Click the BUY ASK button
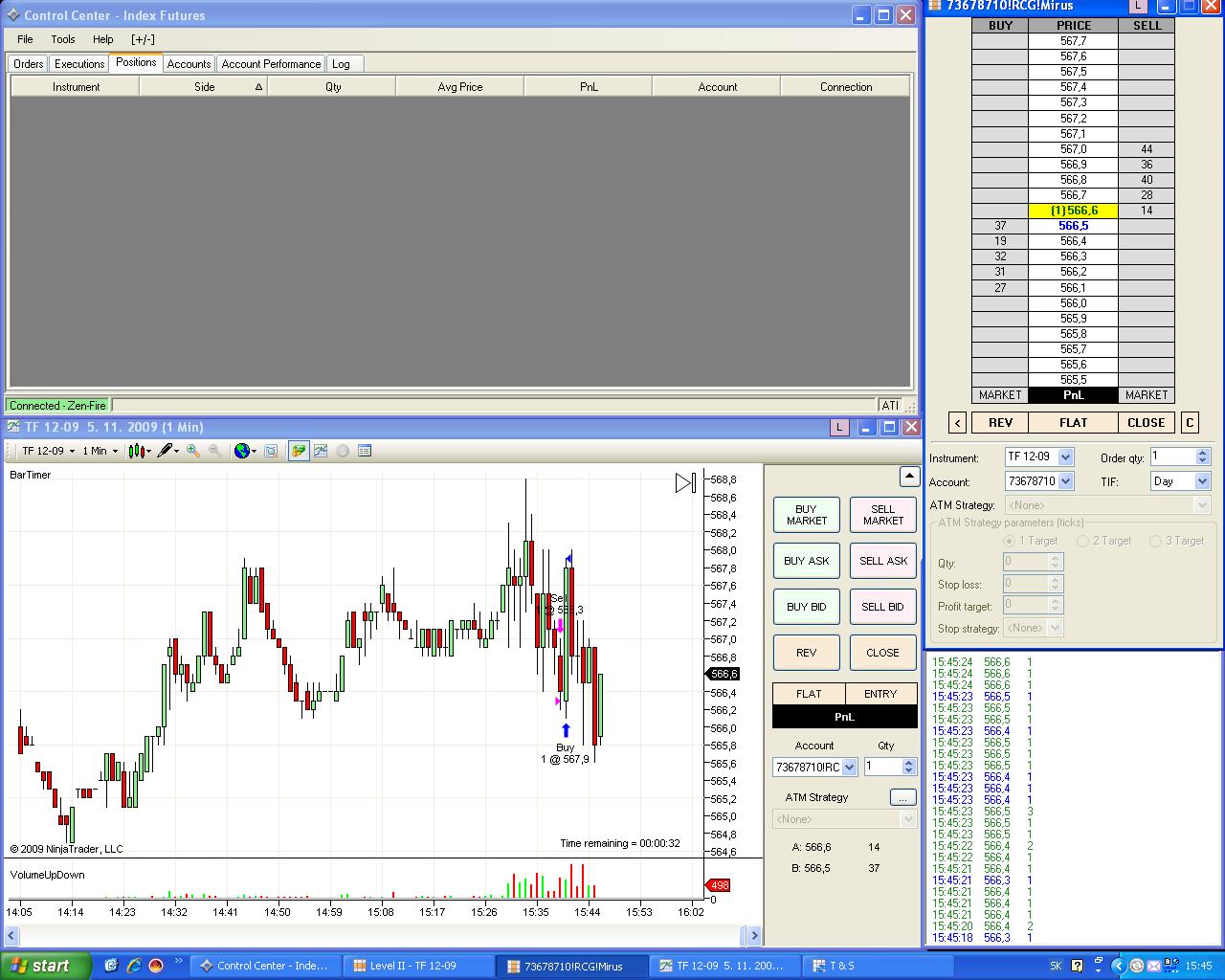This screenshot has width=1225, height=980. point(807,561)
